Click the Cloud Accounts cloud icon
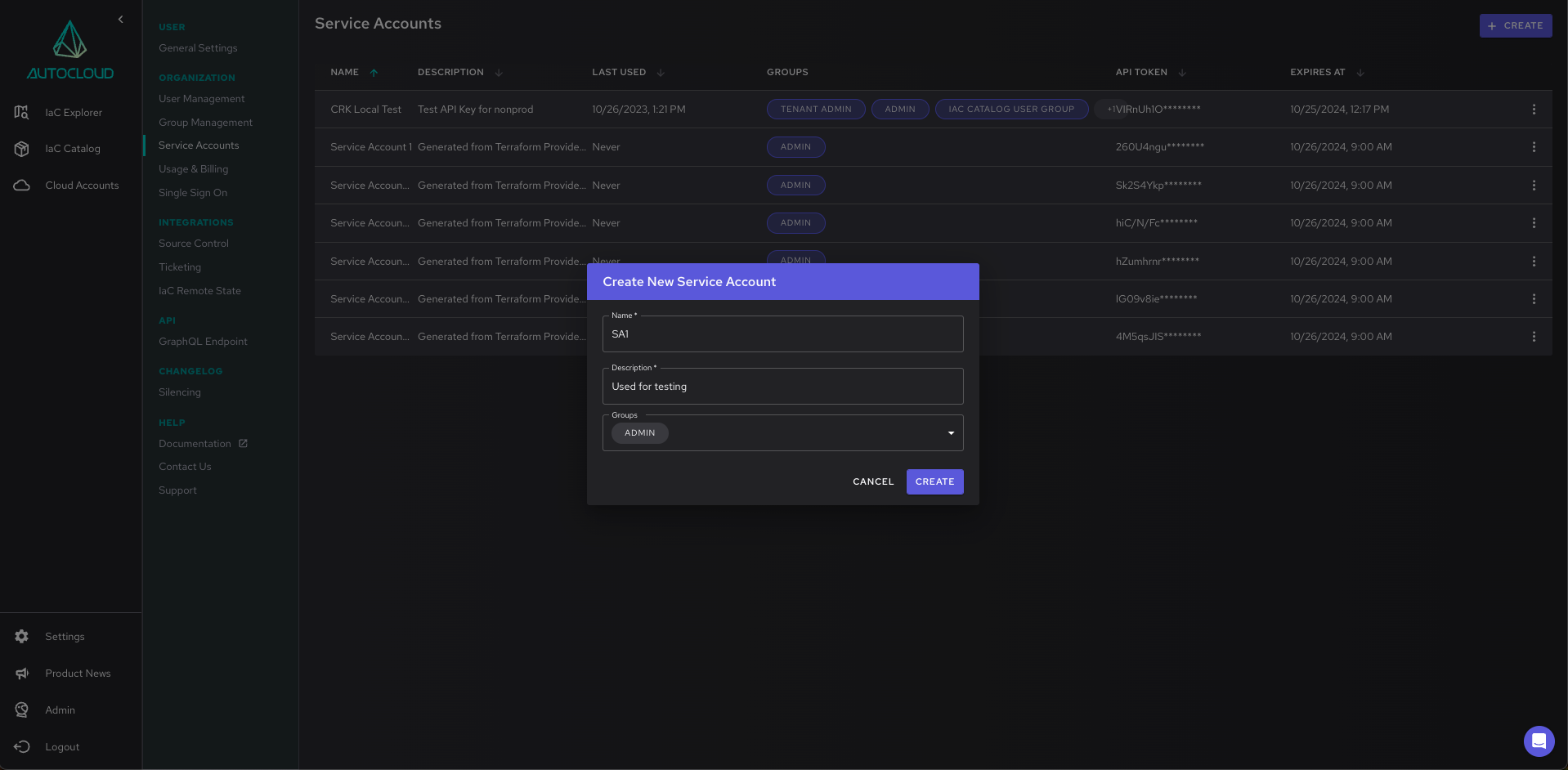This screenshot has height=770, width=1568. pyautogui.click(x=22, y=186)
